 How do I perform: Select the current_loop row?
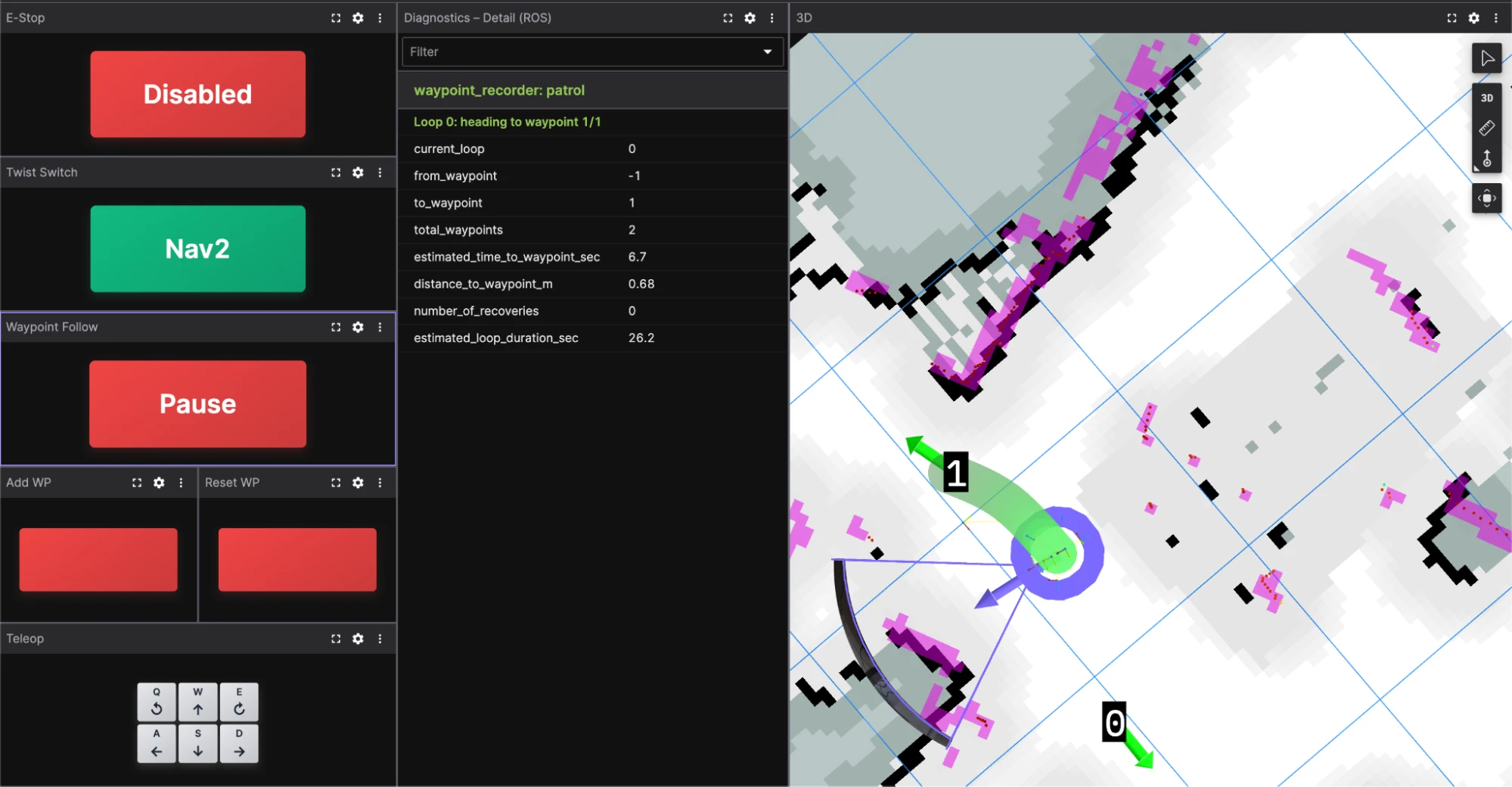tap(593, 149)
